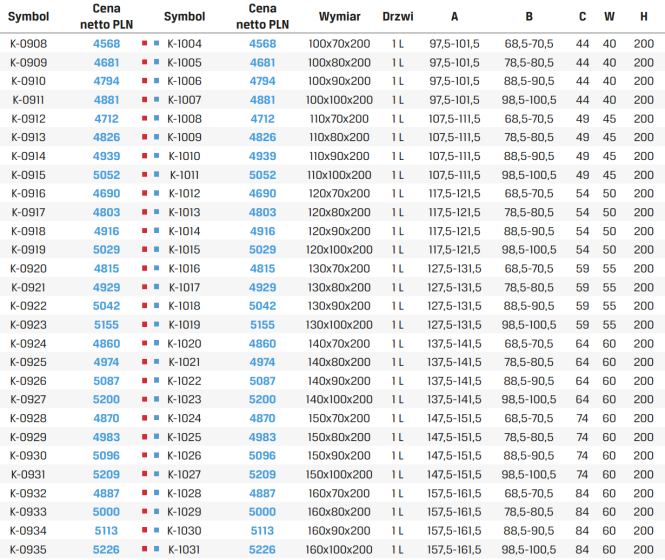Select symbol K-0908
The image size is (665, 560).
tap(28, 44)
